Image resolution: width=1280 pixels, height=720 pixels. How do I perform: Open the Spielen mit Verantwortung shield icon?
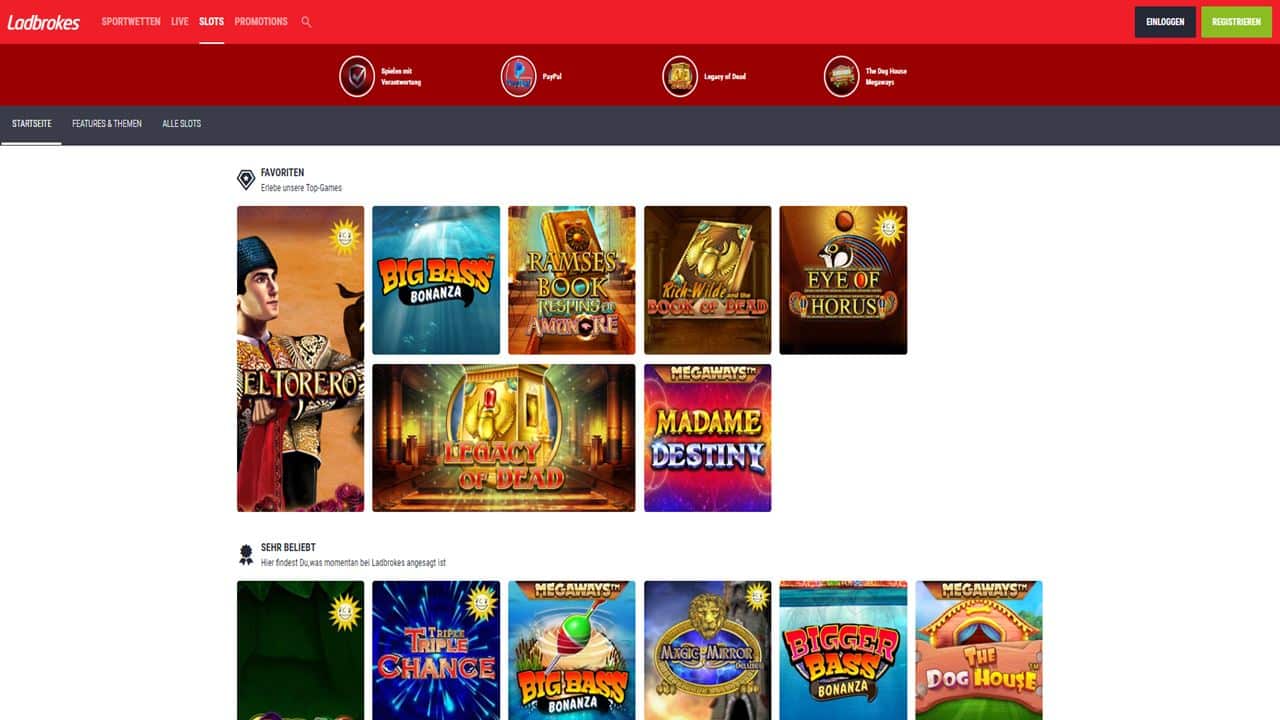(357, 77)
